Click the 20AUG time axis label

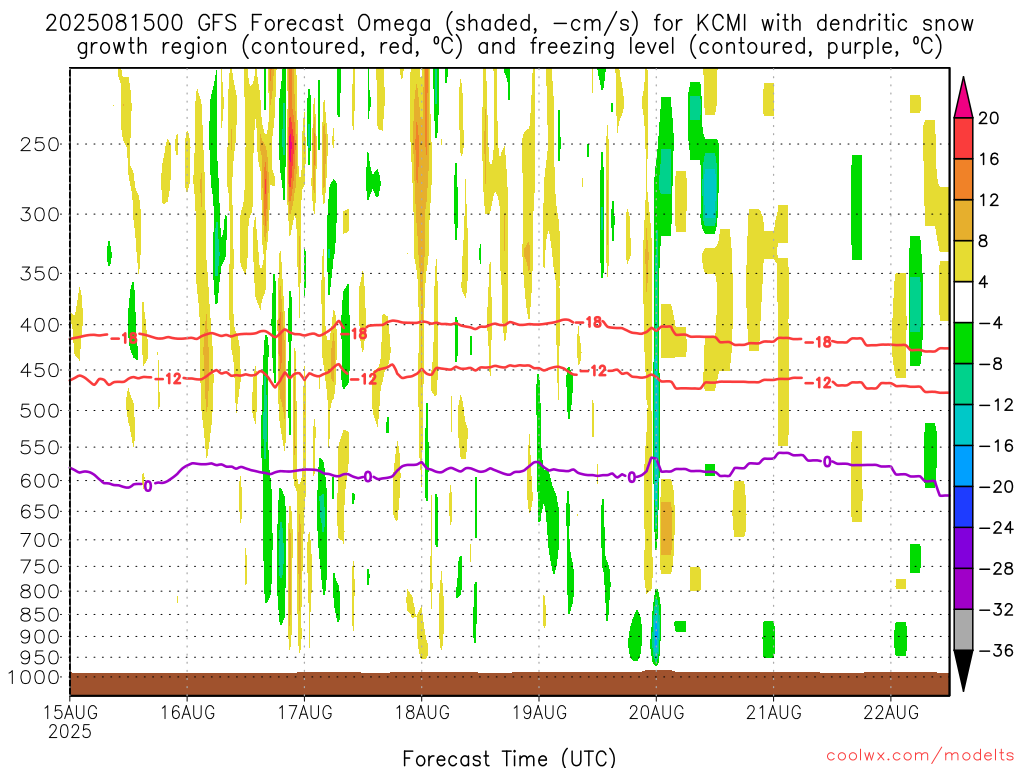click(x=656, y=712)
